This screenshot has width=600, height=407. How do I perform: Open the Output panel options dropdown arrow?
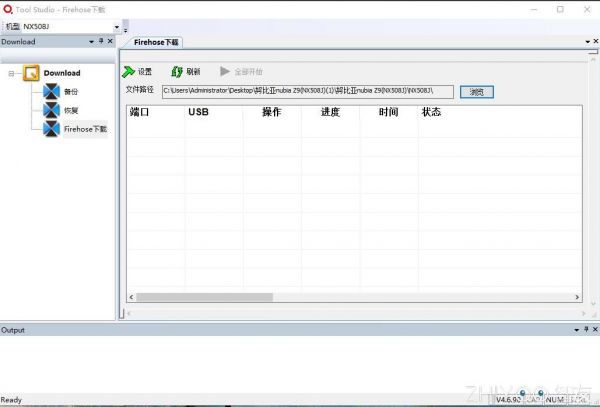point(575,329)
